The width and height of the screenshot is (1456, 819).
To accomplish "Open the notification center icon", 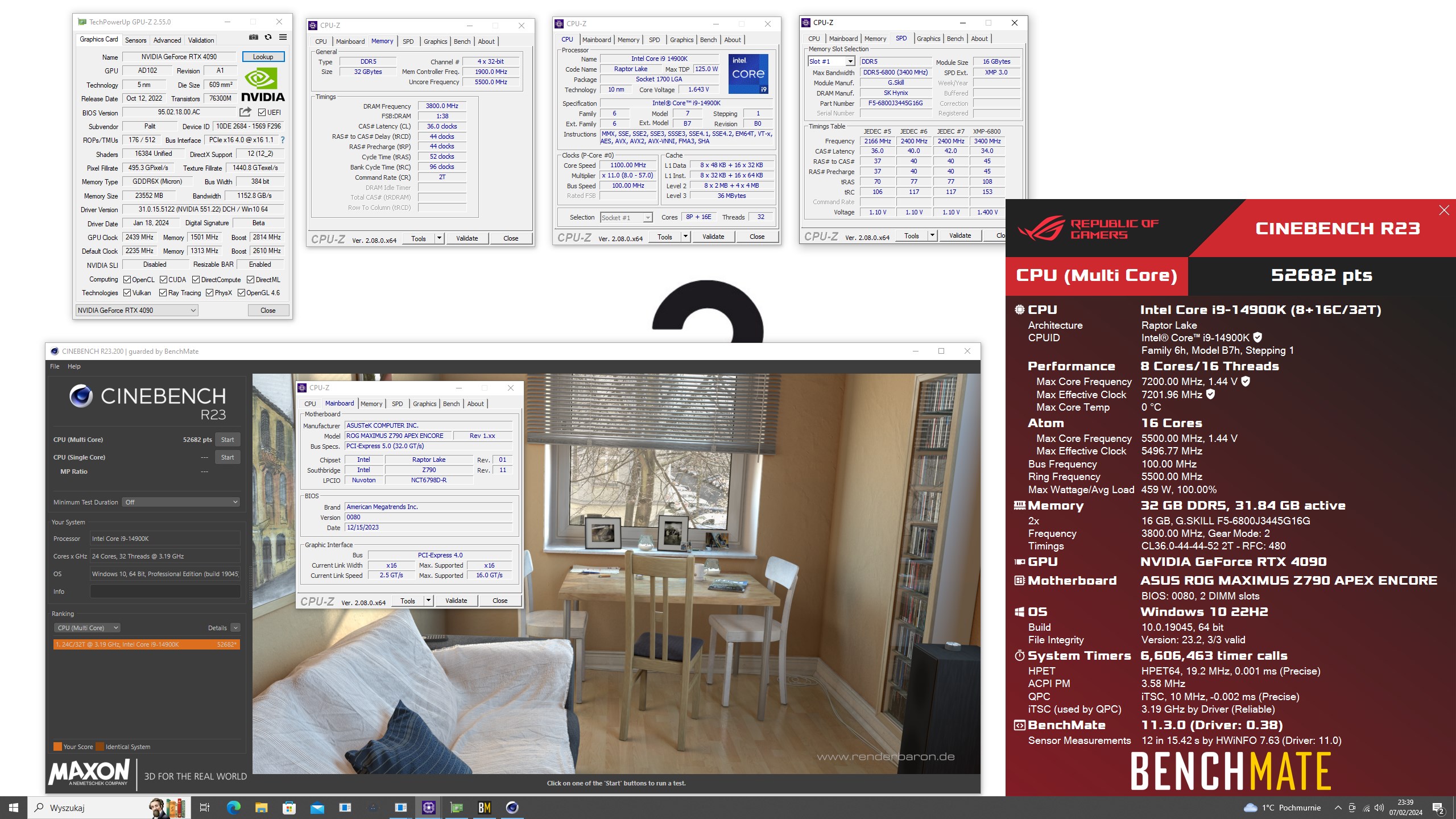I will [x=1438, y=808].
